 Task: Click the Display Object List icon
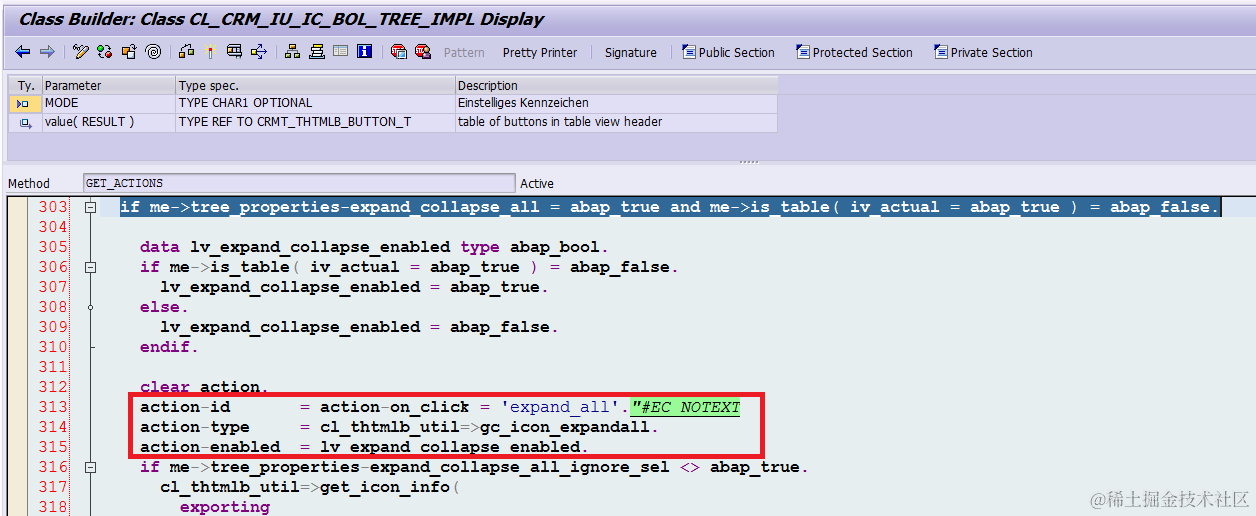[235, 52]
